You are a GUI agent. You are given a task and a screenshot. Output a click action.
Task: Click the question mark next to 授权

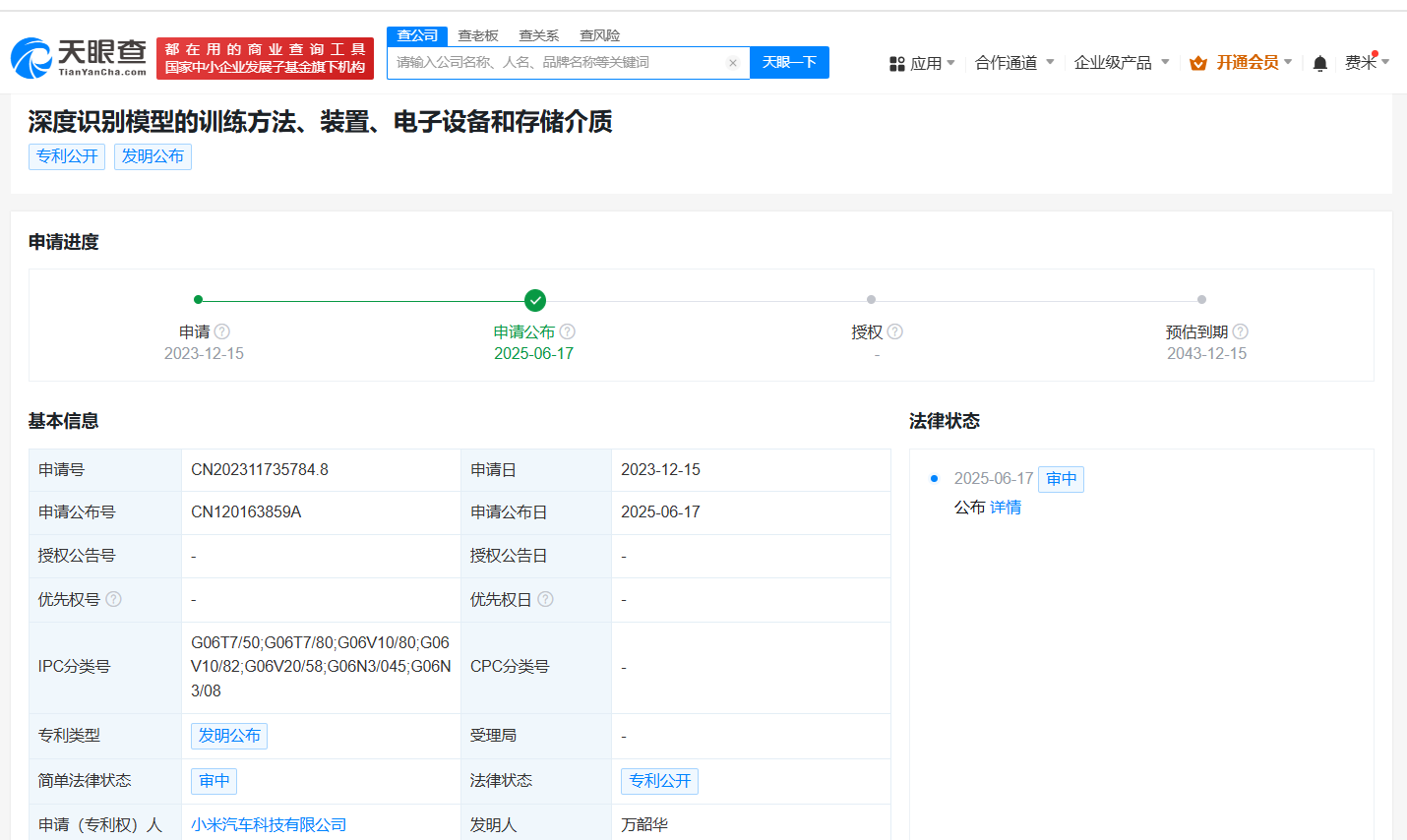pyautogui.click(x=895, y=331)
